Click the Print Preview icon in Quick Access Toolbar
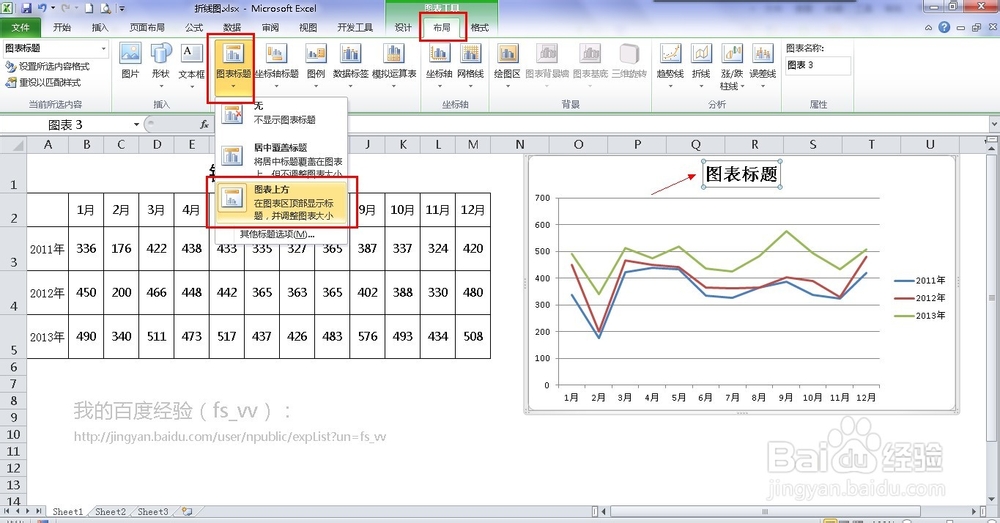The height and width of the screenshot is (523, 1000). pyautogui.click(x=105, y=8)
